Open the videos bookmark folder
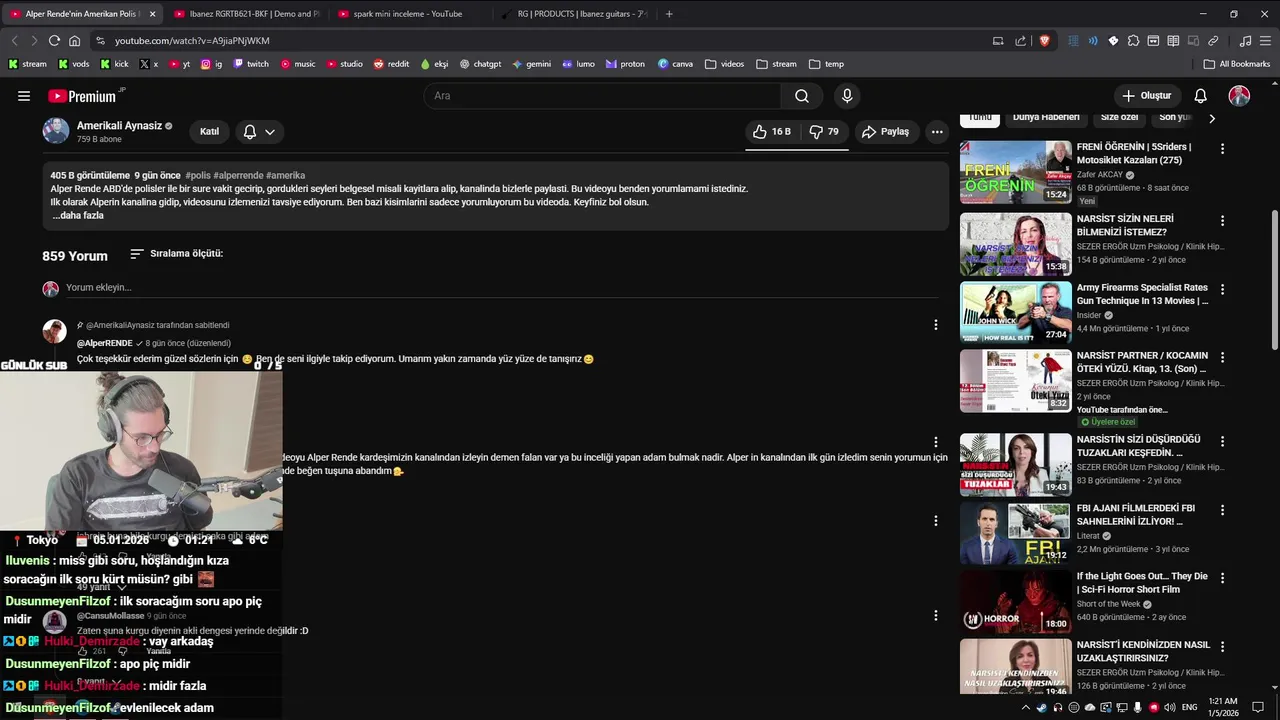This screenshot has width=1280, height=720. click(x=724, y=64)
